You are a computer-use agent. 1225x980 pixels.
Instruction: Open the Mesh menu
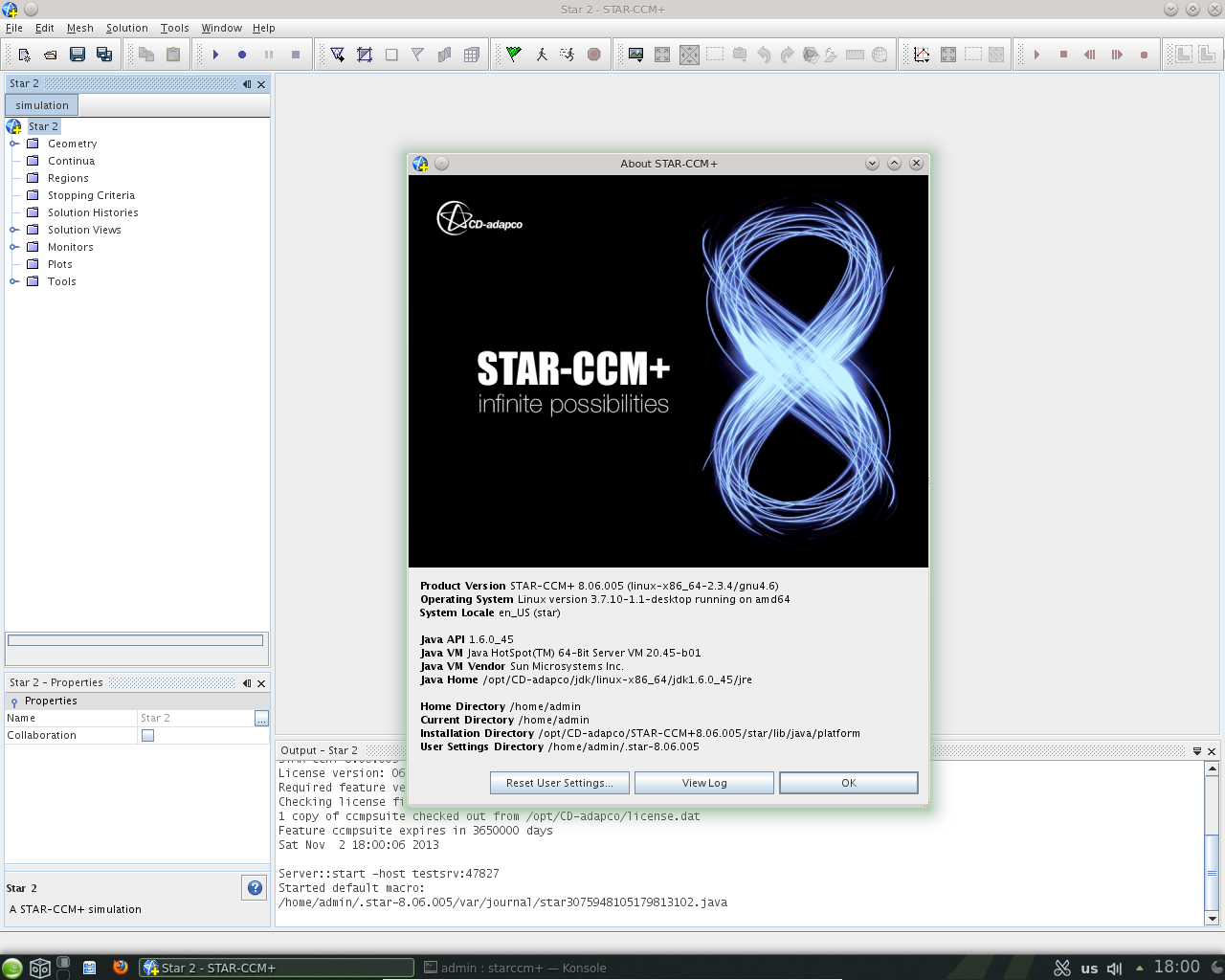(x=80, y=28)
